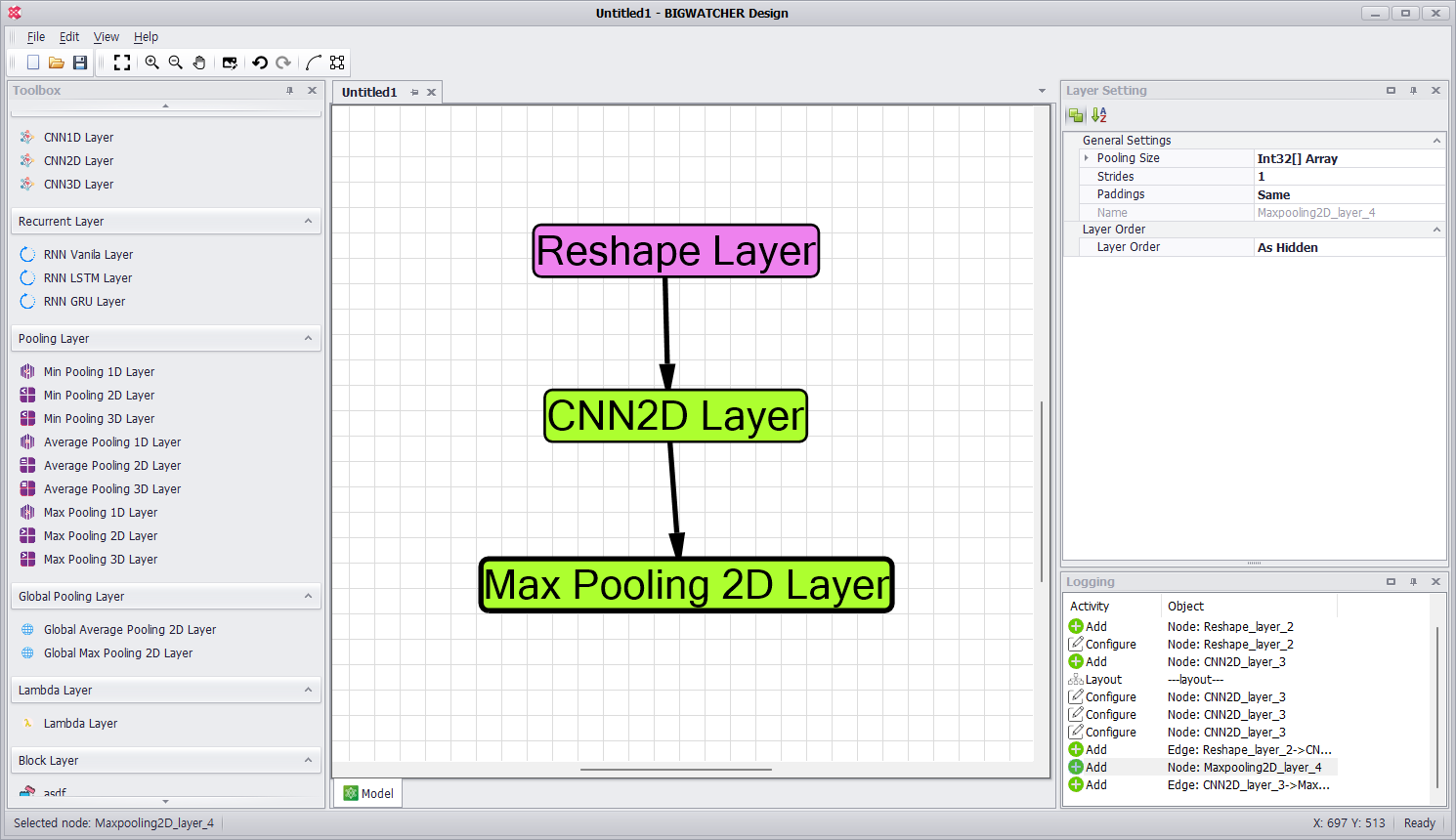Click the export image icon

pos(230,63)
